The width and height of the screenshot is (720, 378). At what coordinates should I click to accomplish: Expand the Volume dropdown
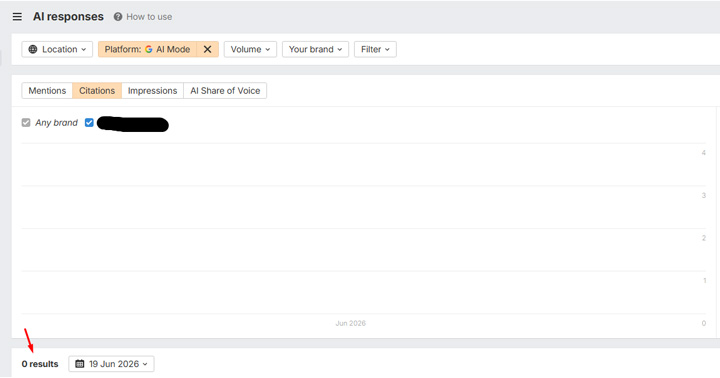[250, 49]
